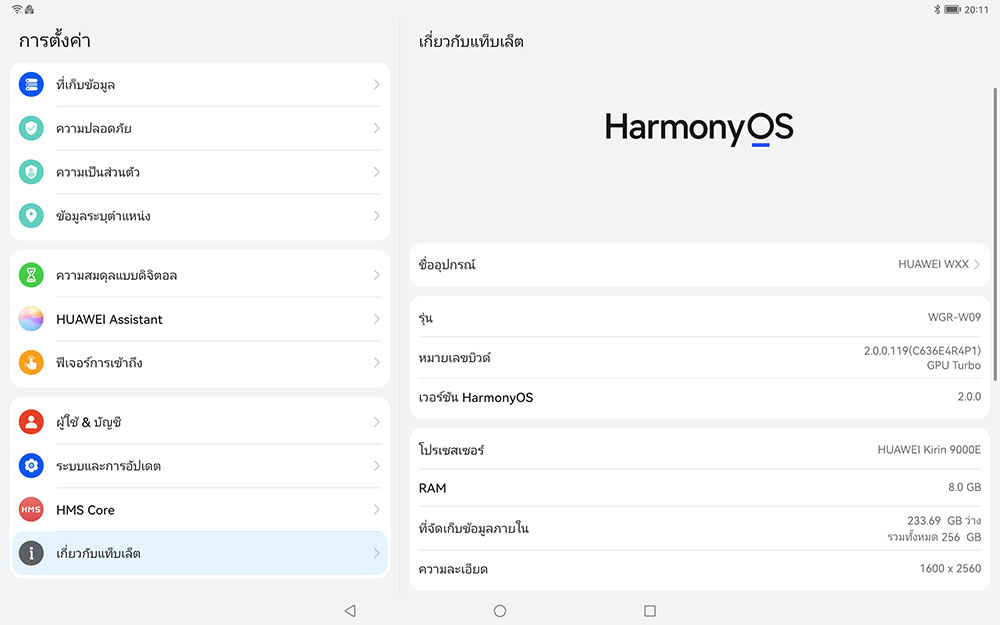Tap the HarmonyOS version (เวอร์ชัน HarmonyOS) row
1000x625 pixels.
click(x=699, y=398)
